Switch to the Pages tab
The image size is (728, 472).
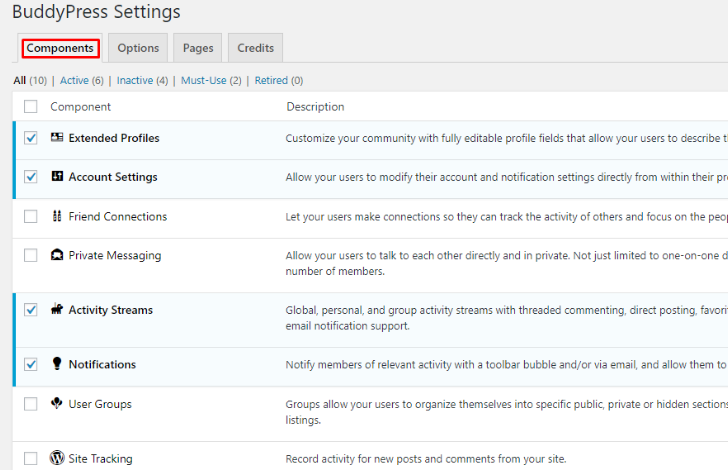pos(198,48)
